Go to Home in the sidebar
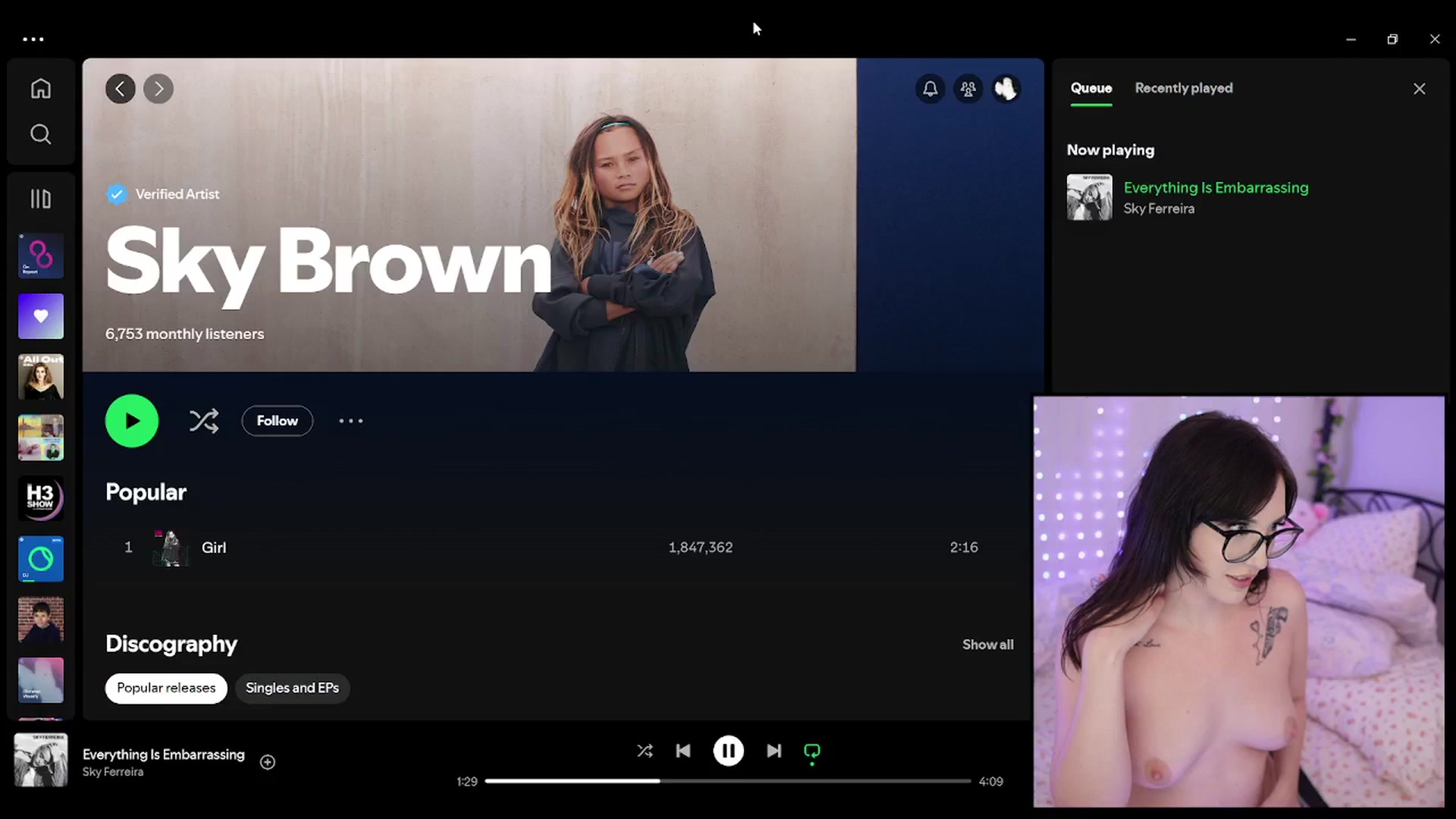1456x819 pixels. (x=41, y=89)
